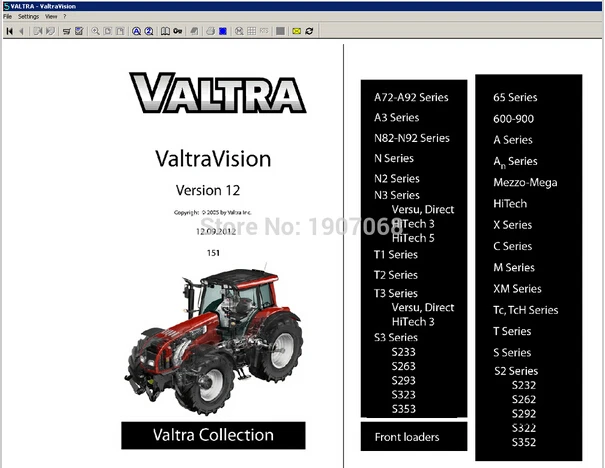Click the grid table icon
The width and height of the screenshot is (605, 468).
pos(252,31)
